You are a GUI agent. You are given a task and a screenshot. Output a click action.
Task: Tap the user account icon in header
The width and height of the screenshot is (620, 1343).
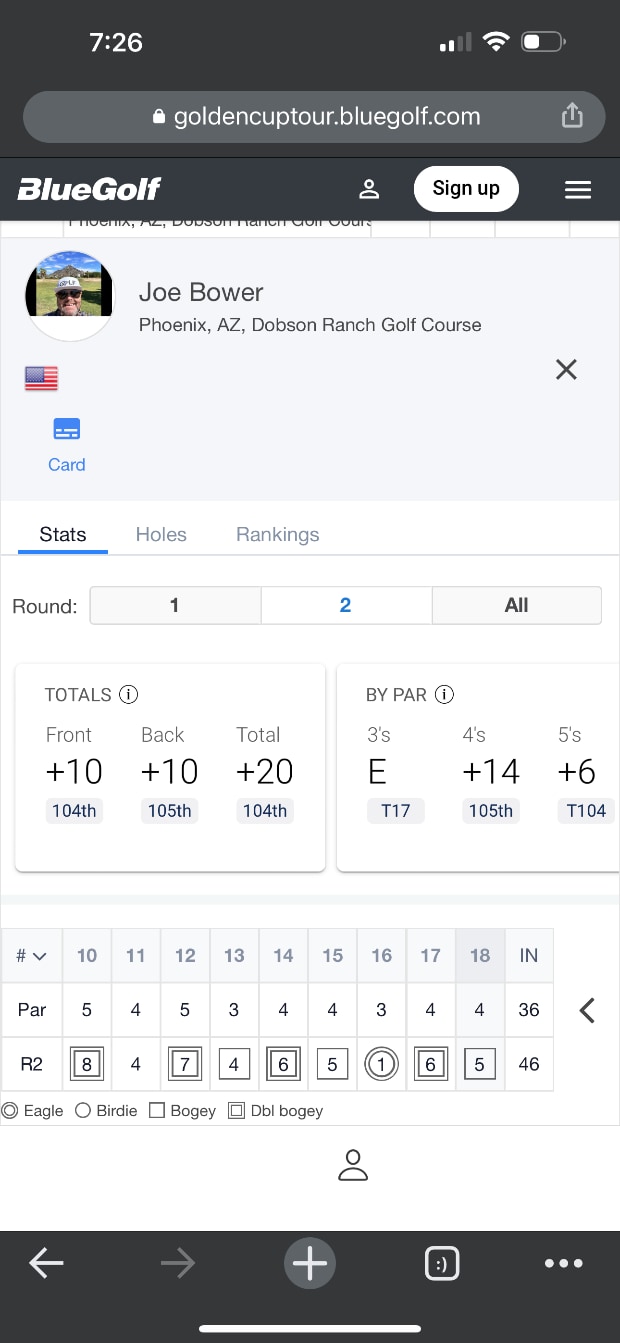369,189
